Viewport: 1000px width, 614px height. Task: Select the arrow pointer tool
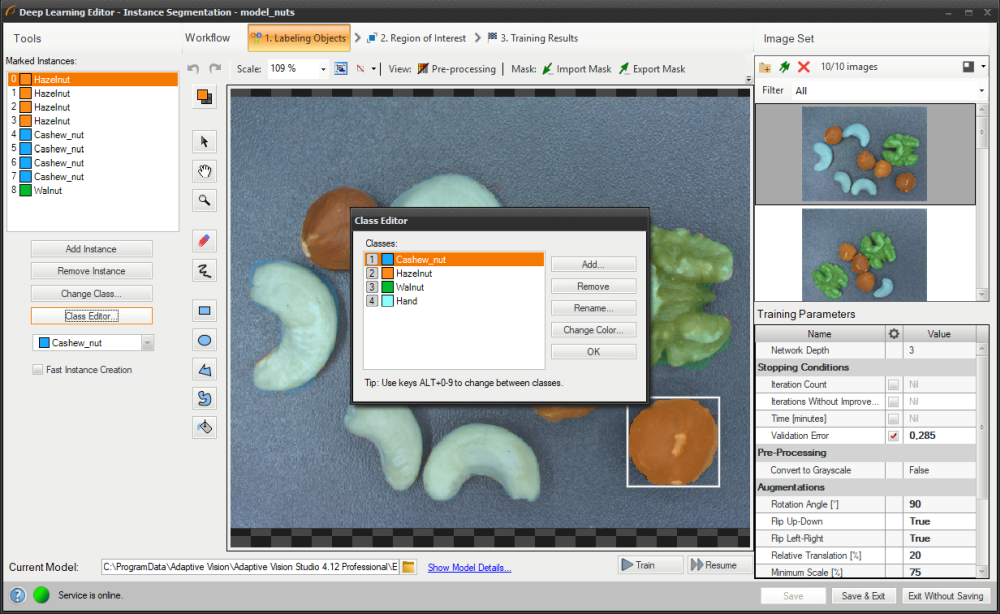[x=204, y=142]
